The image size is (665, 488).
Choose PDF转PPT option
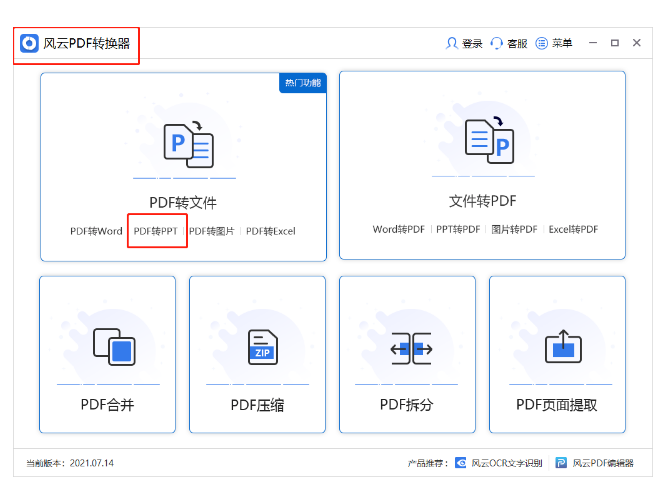point(155,231)
